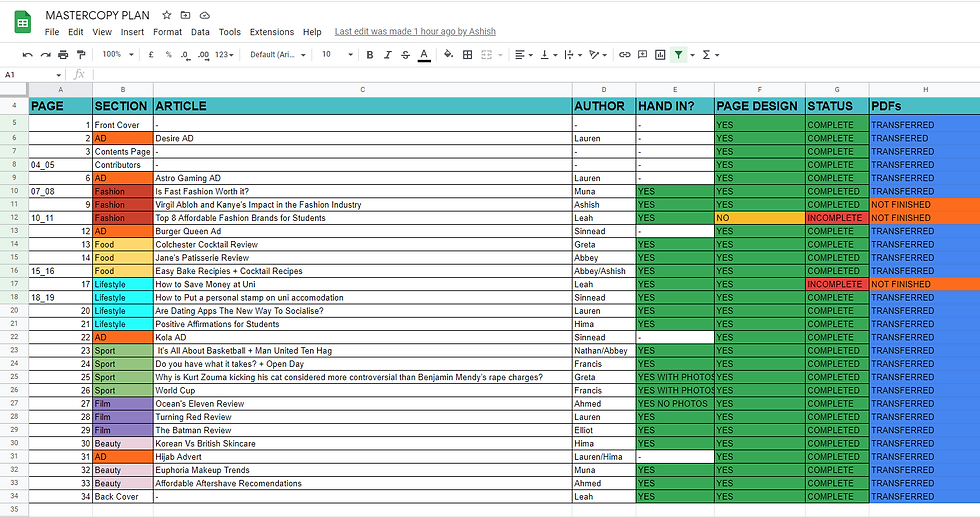
Task: Open the filter views dropdown arrow
Action: (692, 55)
